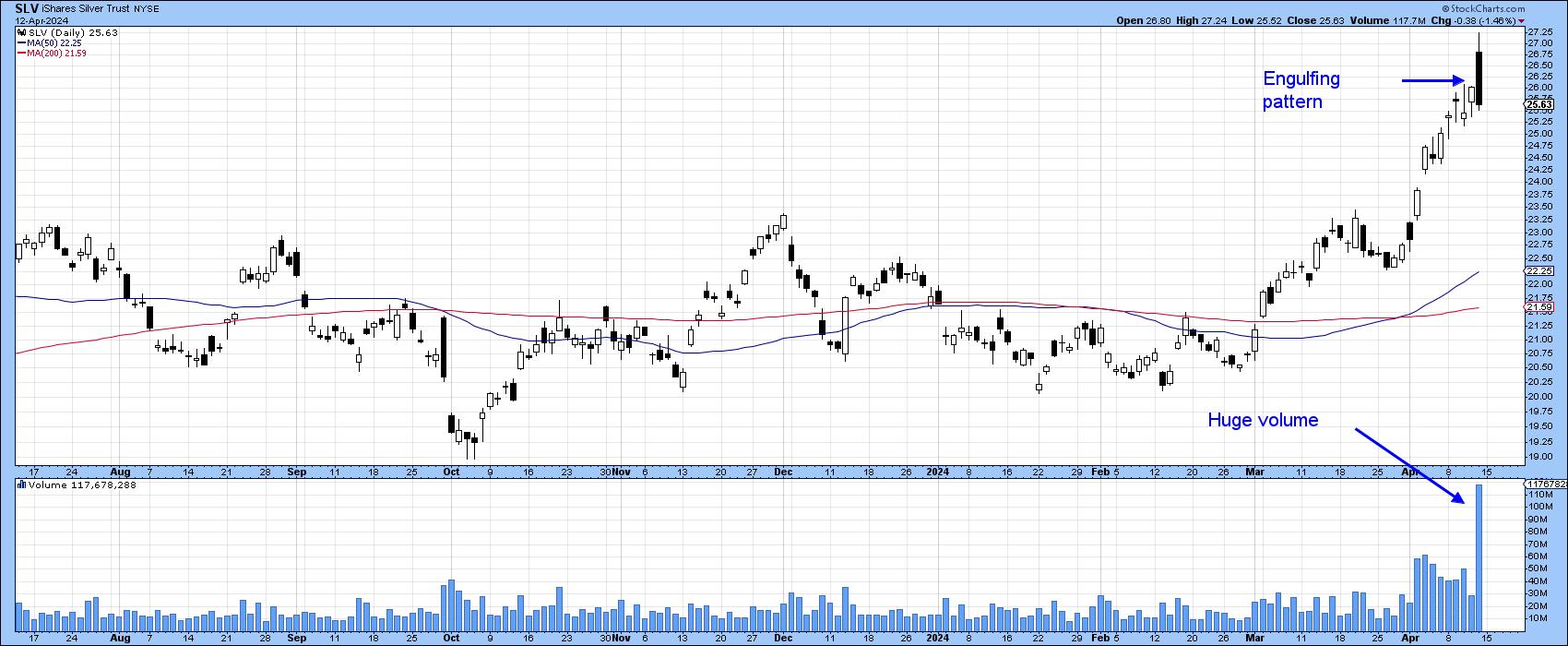Select the "iShares Silver Trust" fund name
1568x646 pixels.
click(86, 8)
